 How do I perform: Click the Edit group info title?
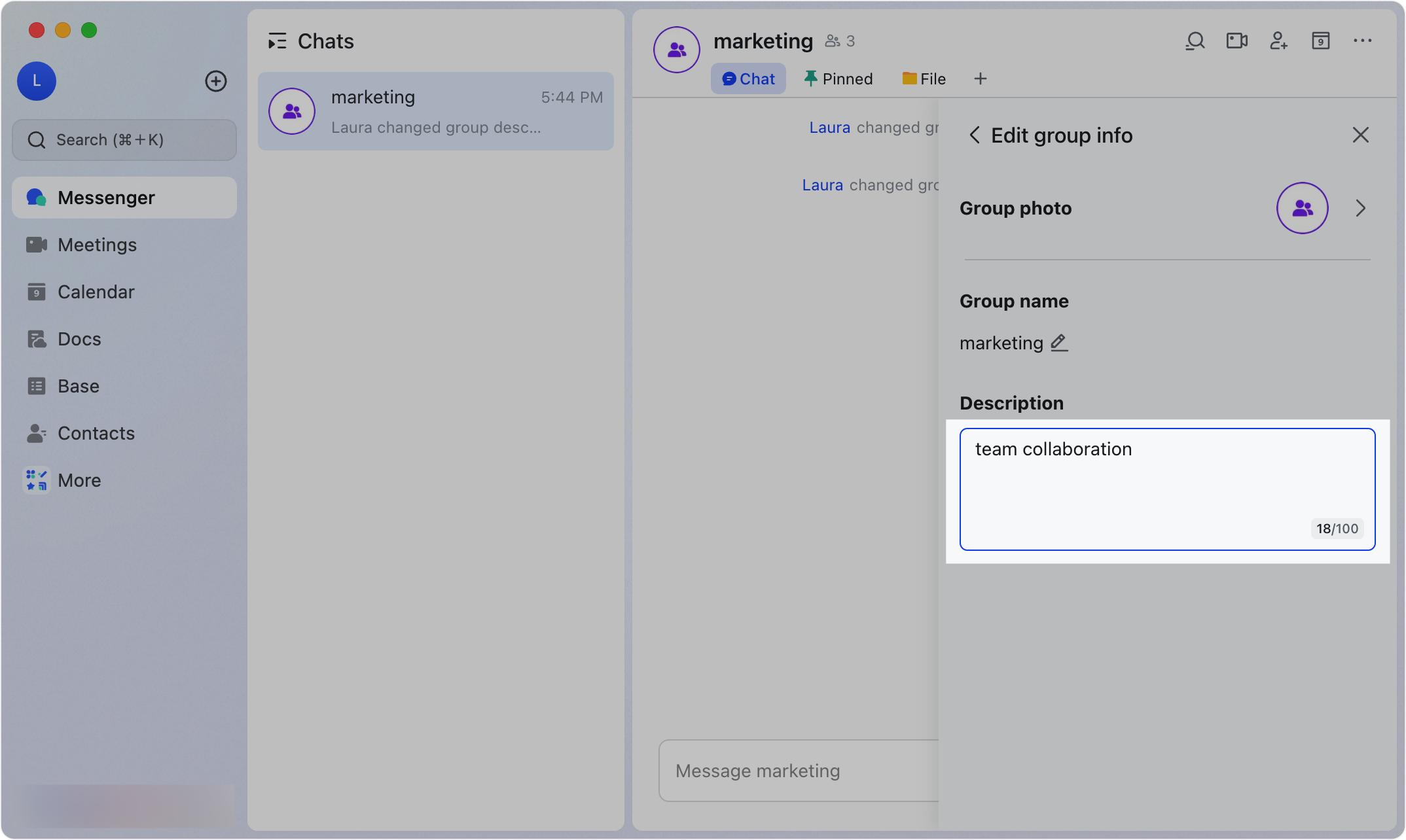pos(1062,135)
